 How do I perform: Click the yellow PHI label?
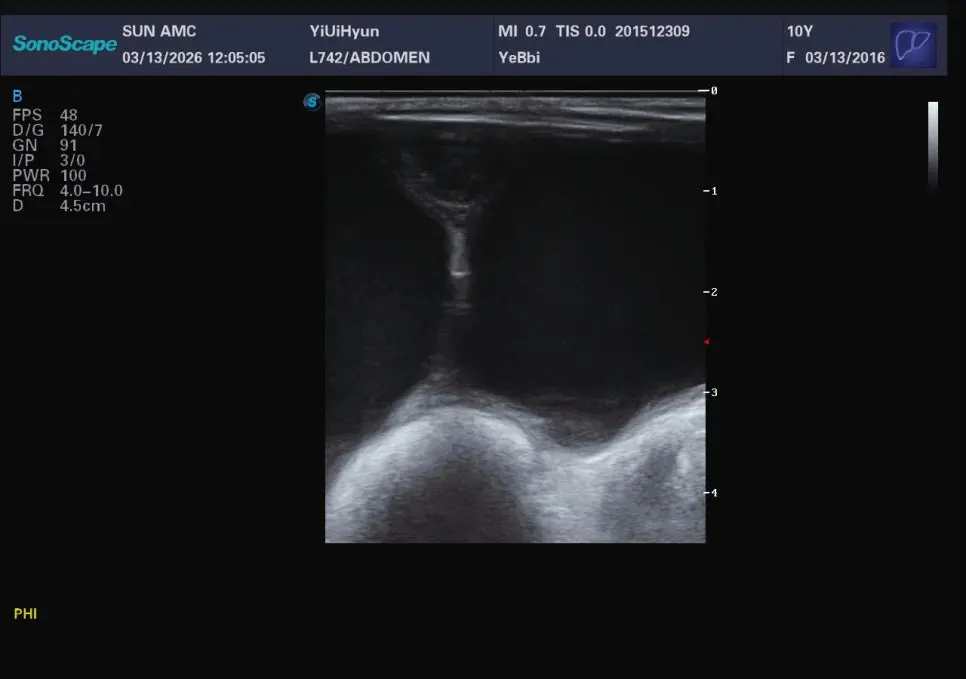click(x=25, y=614)
